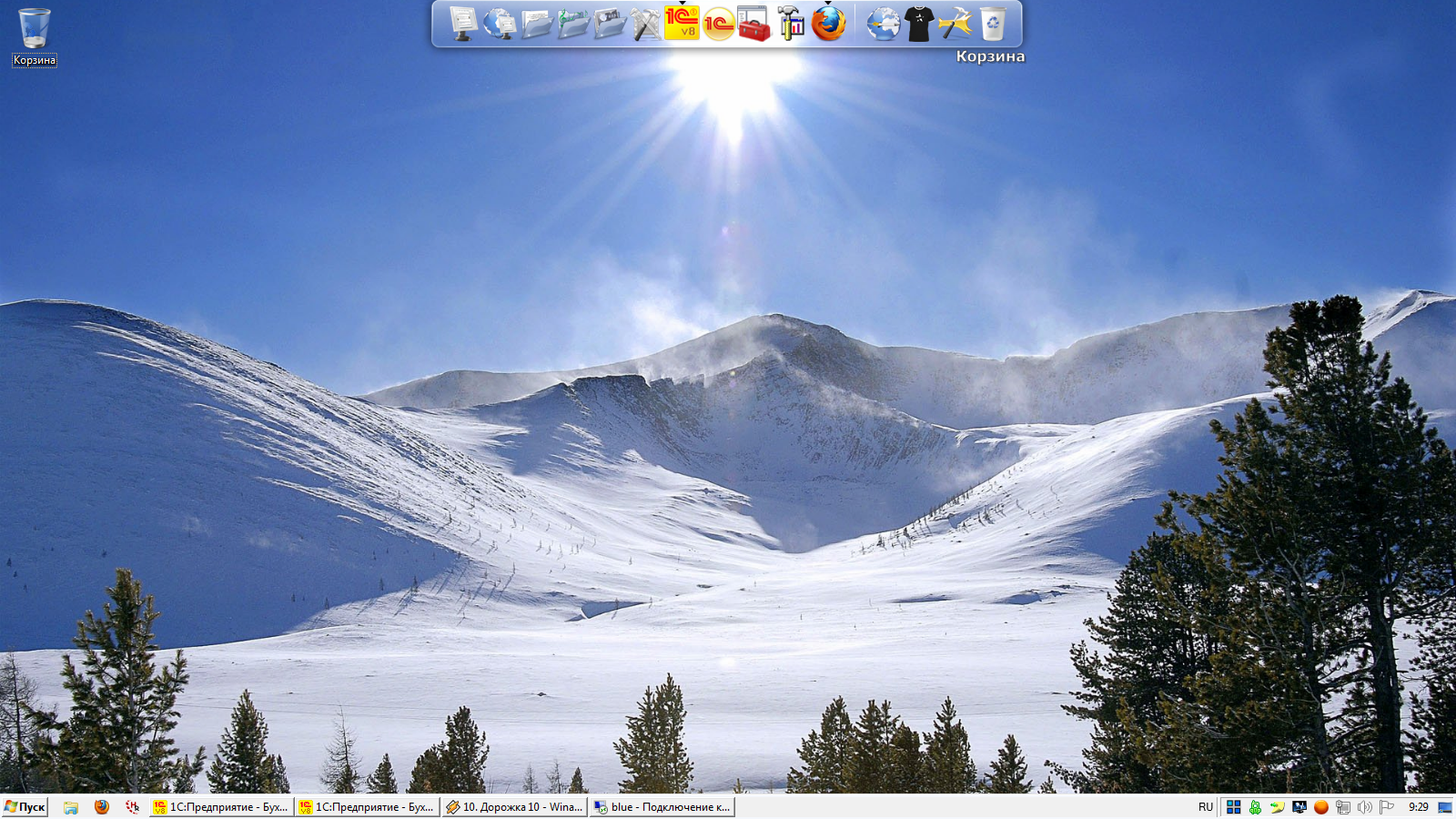Image resolution: width=1456 pixels, height=819 pixels.
Task: Click the monitor display tray icon
Action: coord(1299,807)
